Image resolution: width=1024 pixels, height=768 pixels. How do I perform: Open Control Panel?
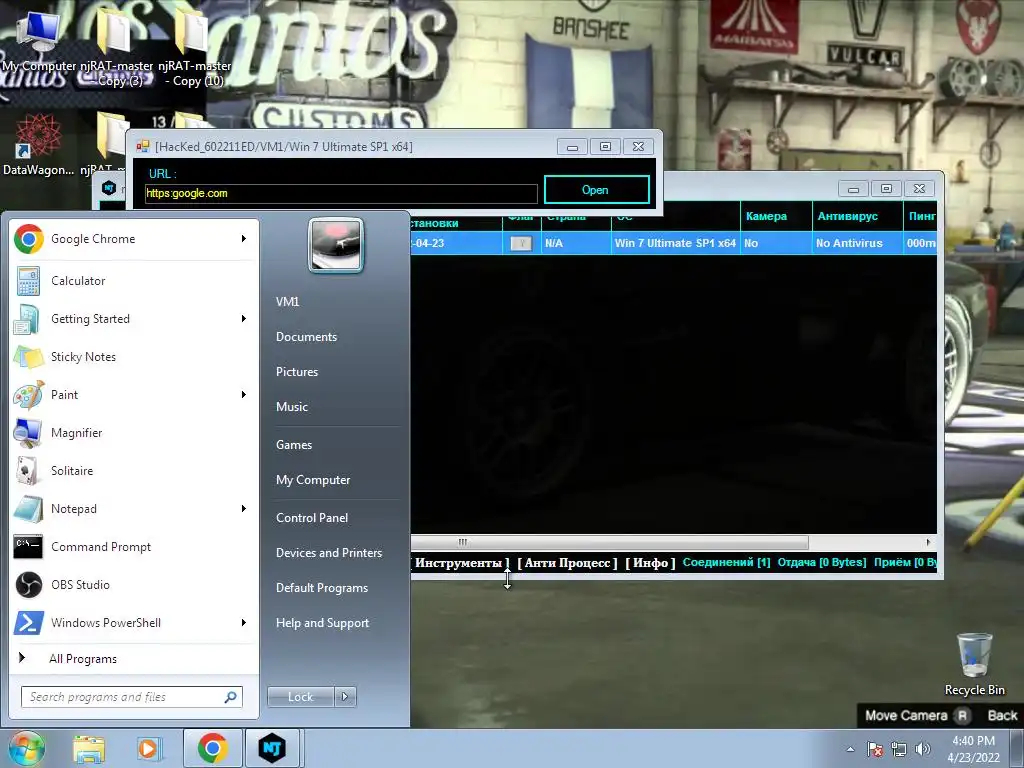(312, 518)
